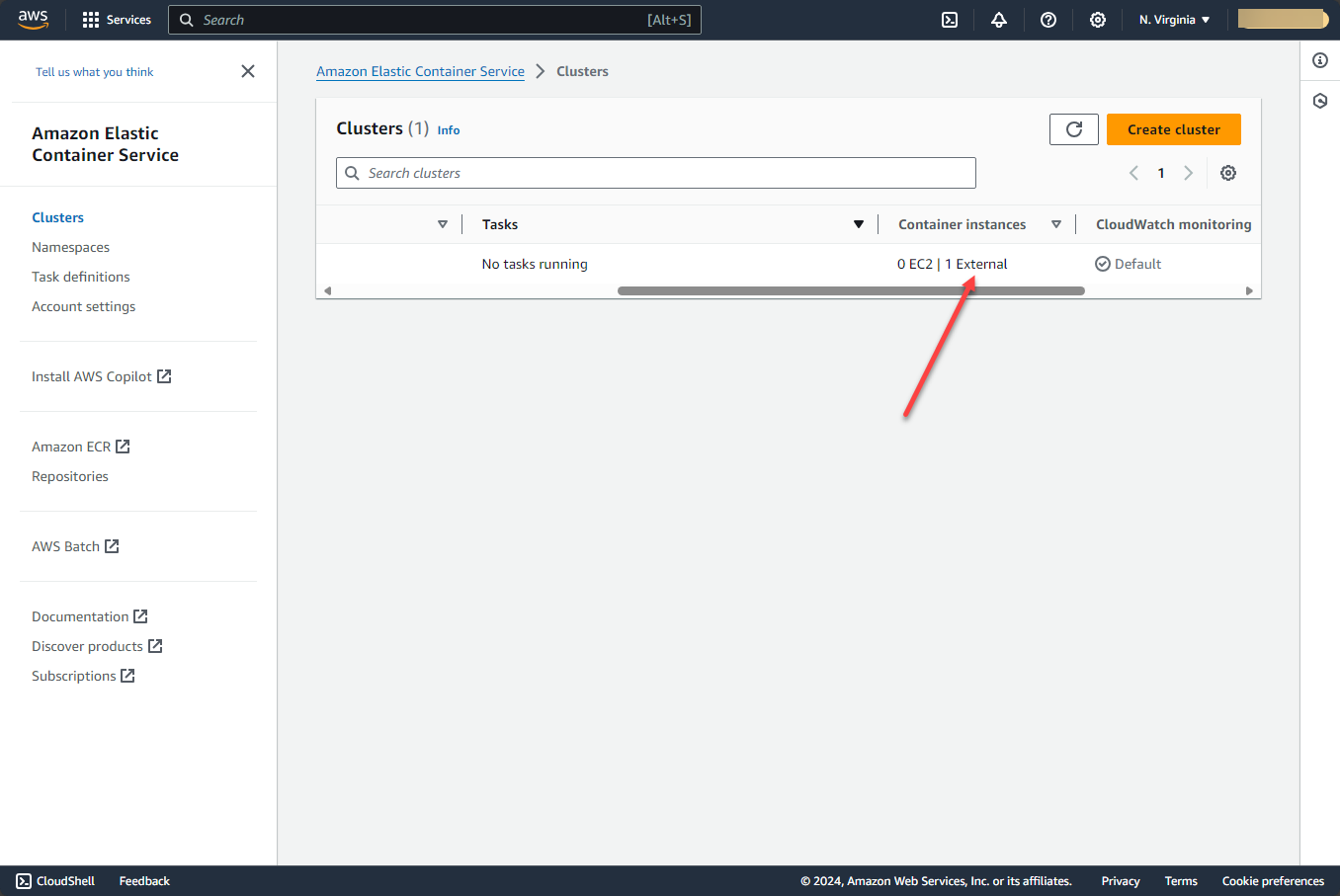Open Task definitions in the sidebar
Viewport: 1340px width, 896px height.
81,277
